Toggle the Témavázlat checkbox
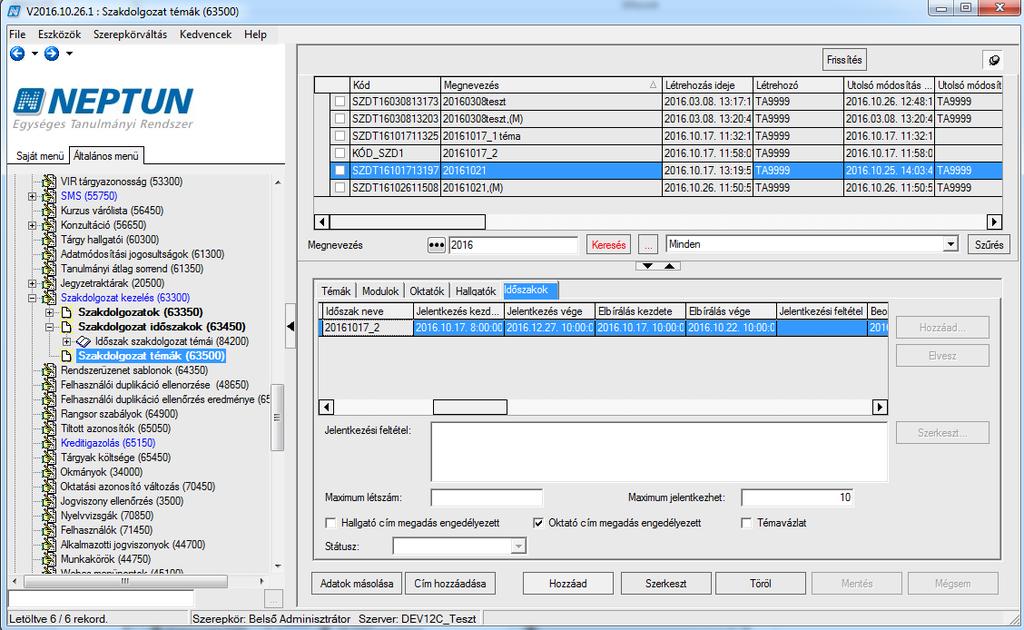Screen dimensions: 1024x630 pyautogui.click(x=746, y=523)
